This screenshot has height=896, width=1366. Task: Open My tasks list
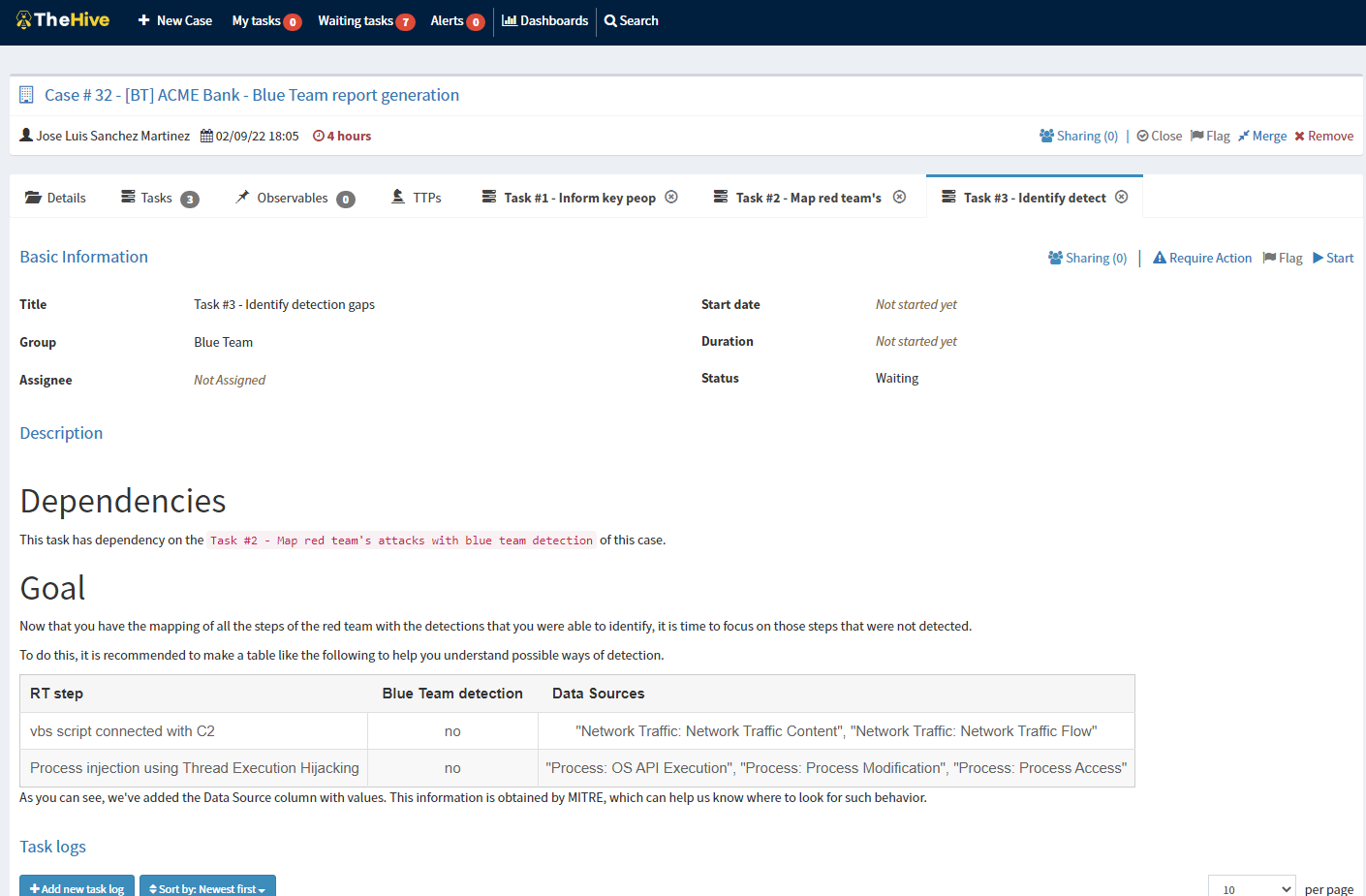[266, 20]
